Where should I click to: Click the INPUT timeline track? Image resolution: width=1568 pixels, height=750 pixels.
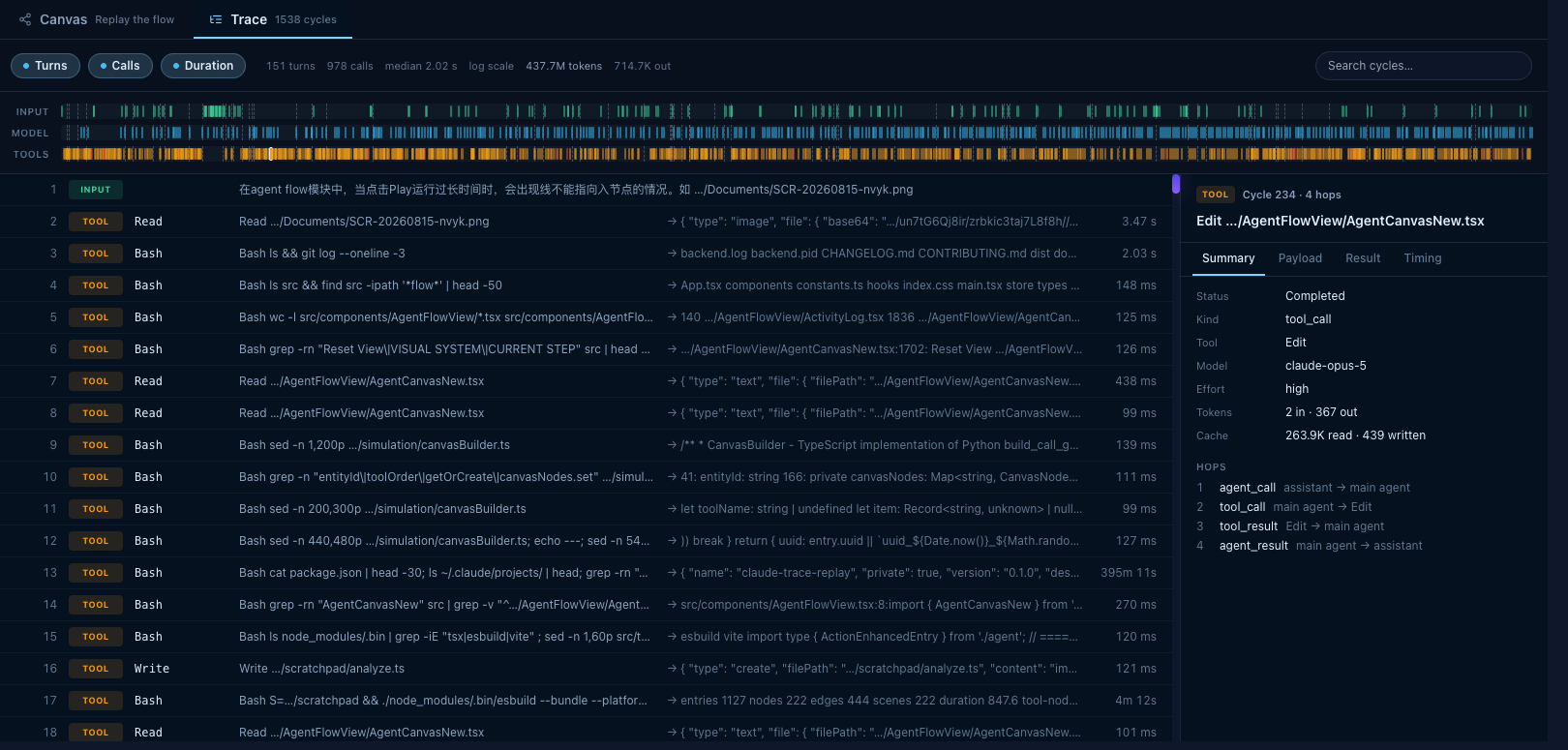[796, 111]
